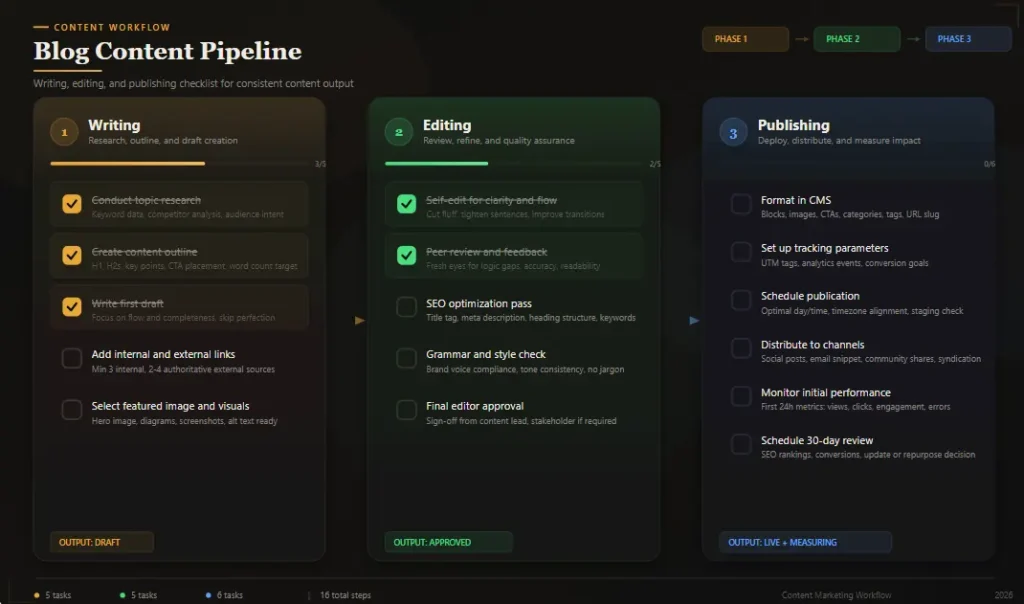Click the orange arrow between Writing and Editing

tap(358, 321)
